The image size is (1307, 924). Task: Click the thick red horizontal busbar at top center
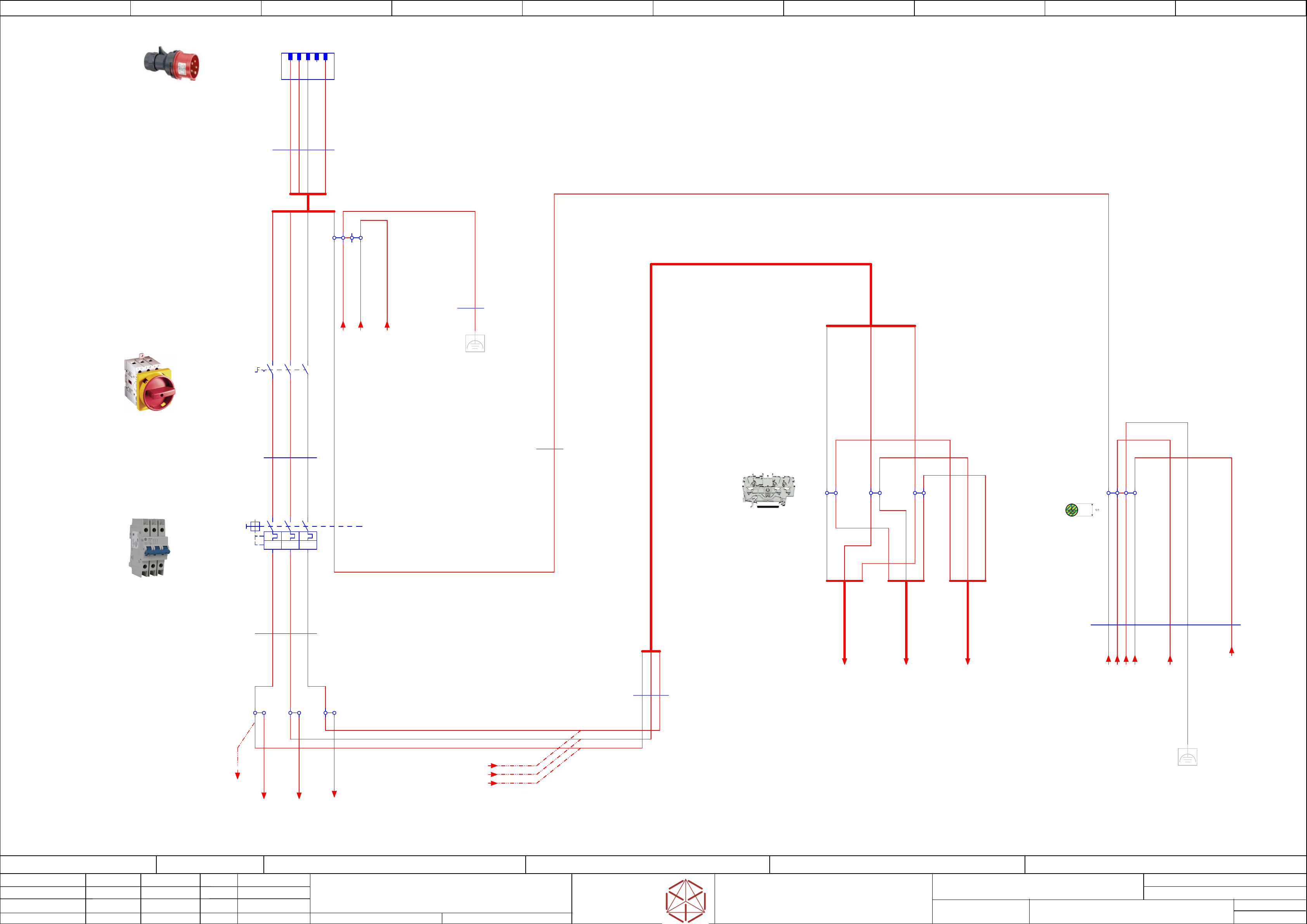(x=760, y=264)
